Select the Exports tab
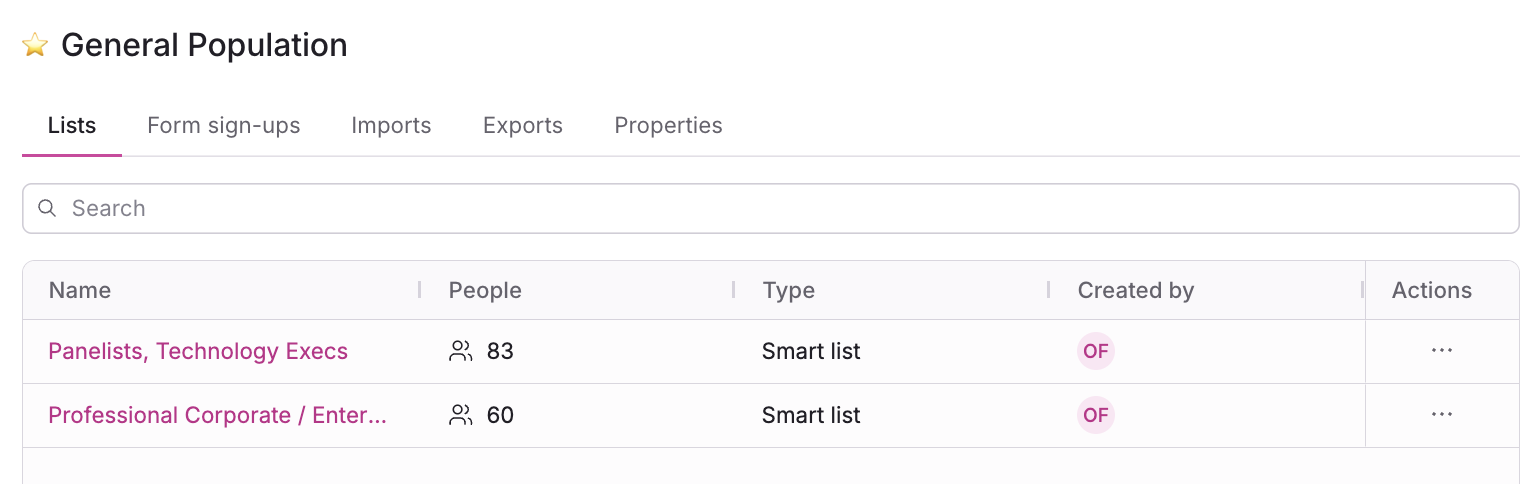This screenshot has width=1540, height=484. pos(523,126)
